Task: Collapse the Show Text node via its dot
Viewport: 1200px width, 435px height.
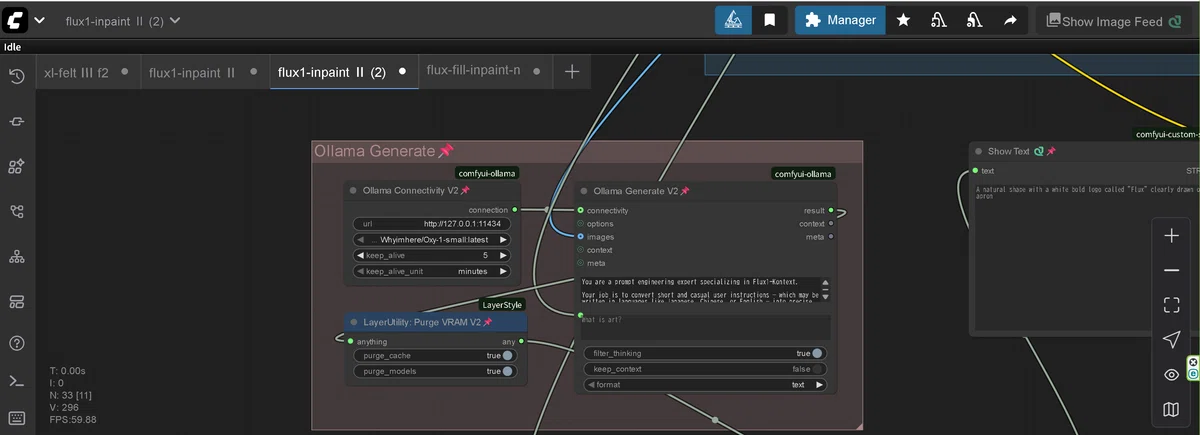Action: click(979, 151)
